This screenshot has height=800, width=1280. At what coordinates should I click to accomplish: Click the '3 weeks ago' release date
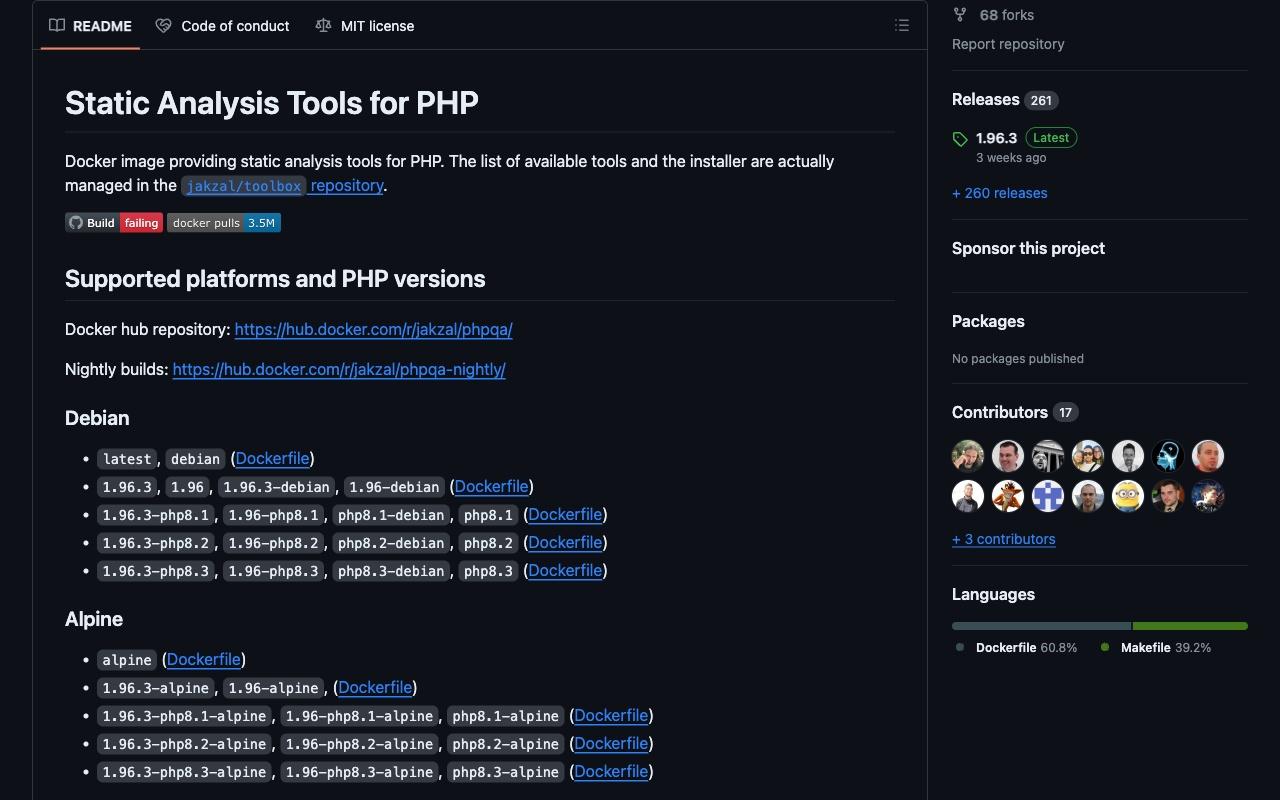coord(1011,158)
